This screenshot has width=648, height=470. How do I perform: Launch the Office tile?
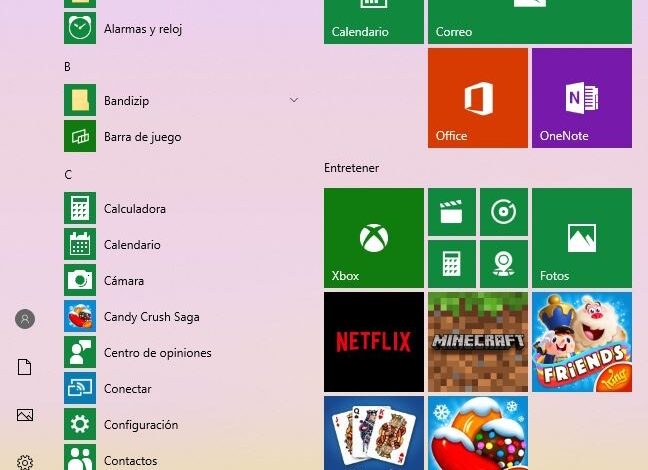point(478,98)
